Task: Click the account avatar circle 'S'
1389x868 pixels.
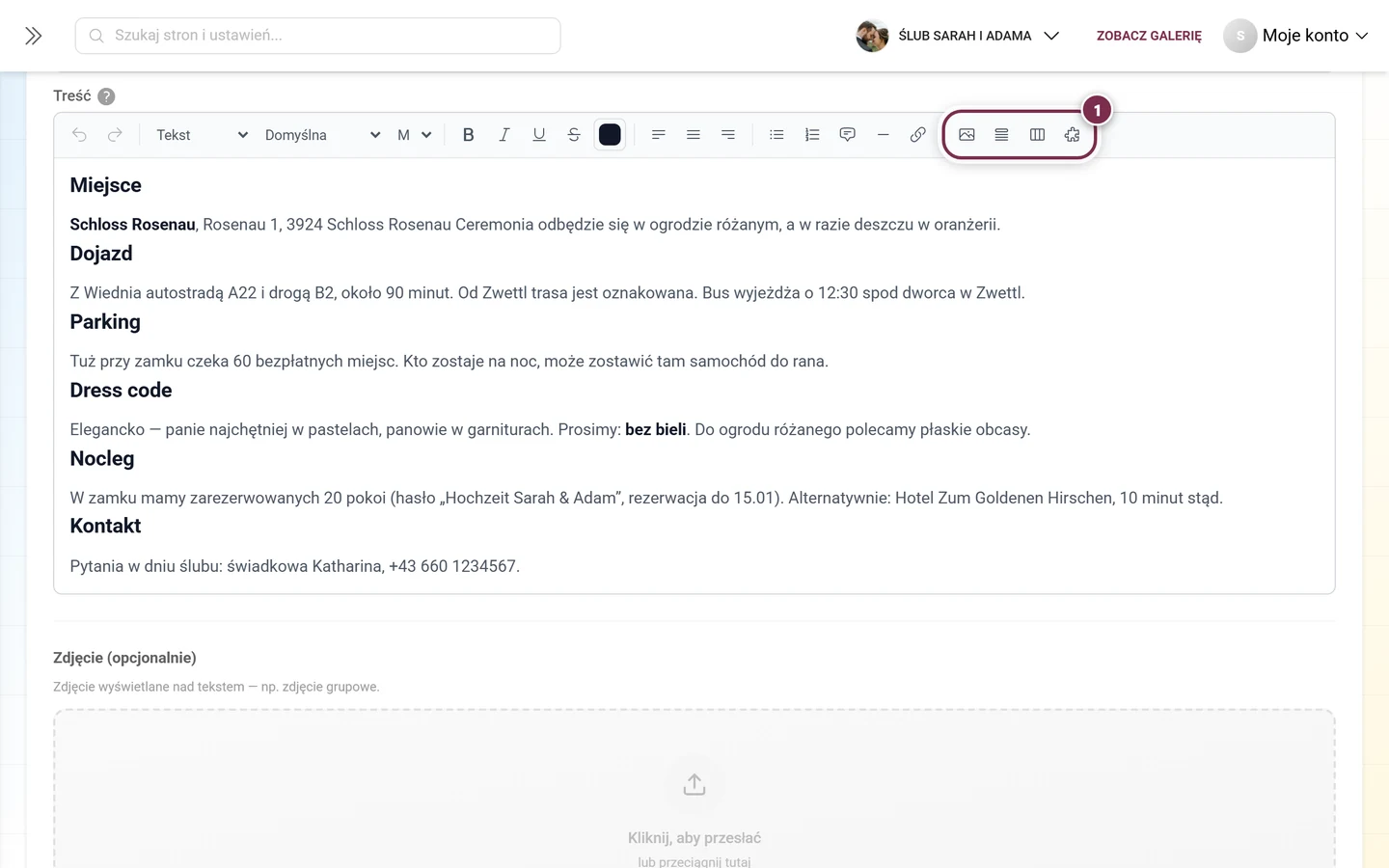Action: [1240, 36]
